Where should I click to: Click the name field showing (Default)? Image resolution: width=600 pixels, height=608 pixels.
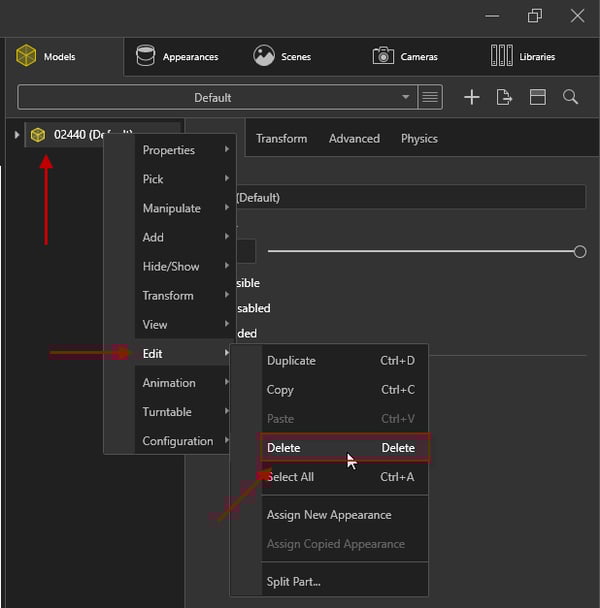pos(411,198)
